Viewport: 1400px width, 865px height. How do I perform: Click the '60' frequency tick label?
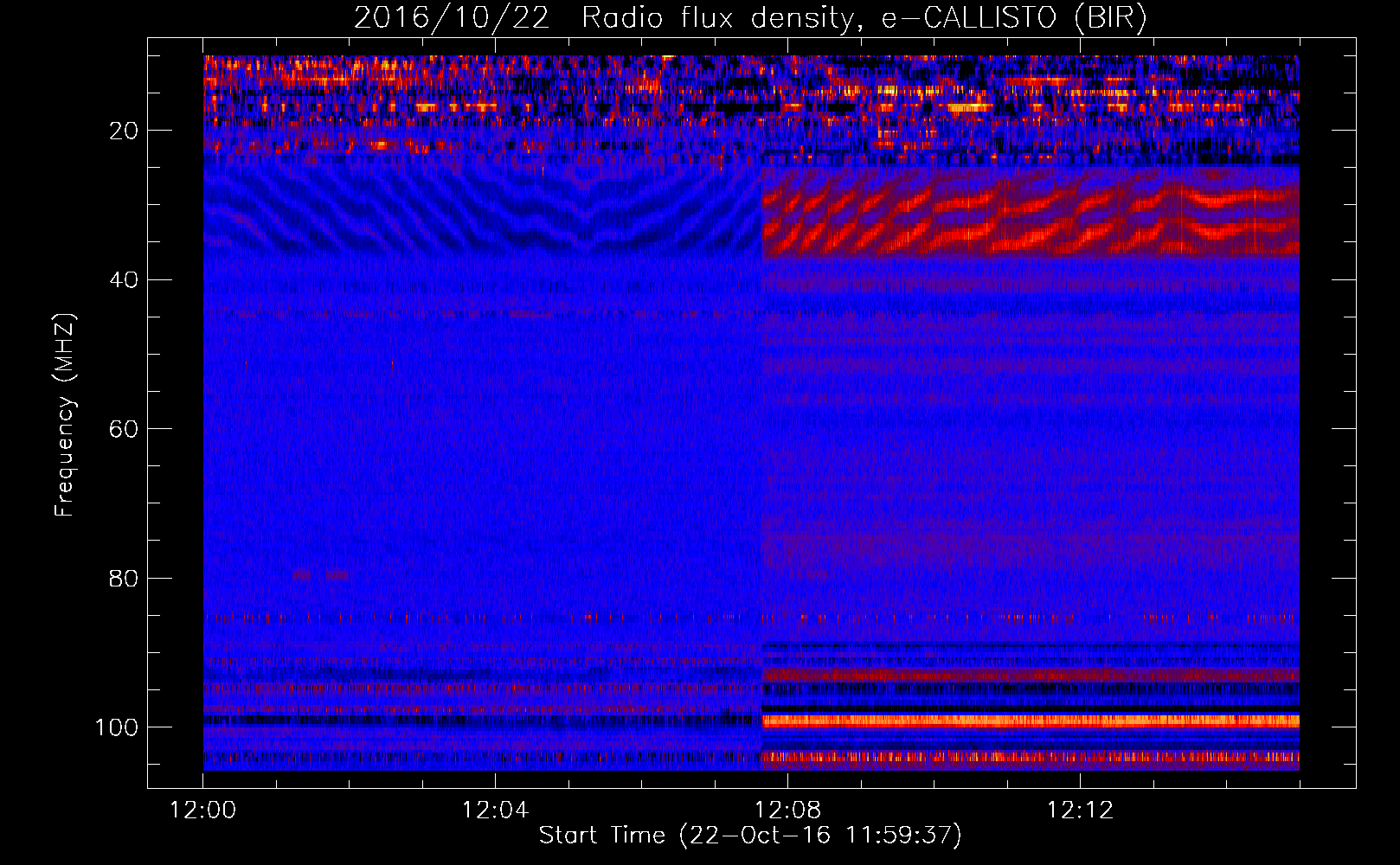124,429
